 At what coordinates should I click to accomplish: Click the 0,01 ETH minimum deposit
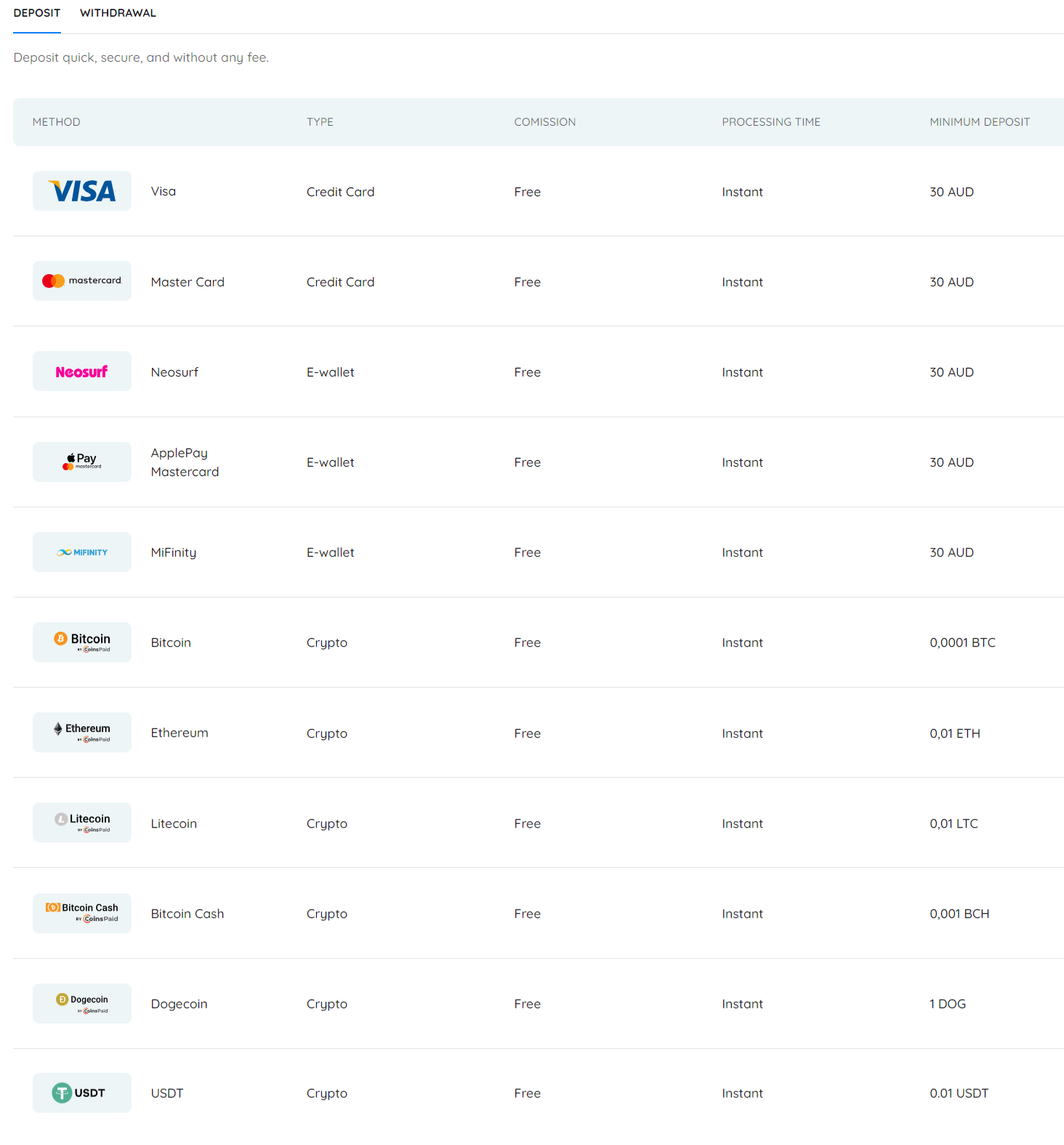pyautogui.click(x=955, y=734)
